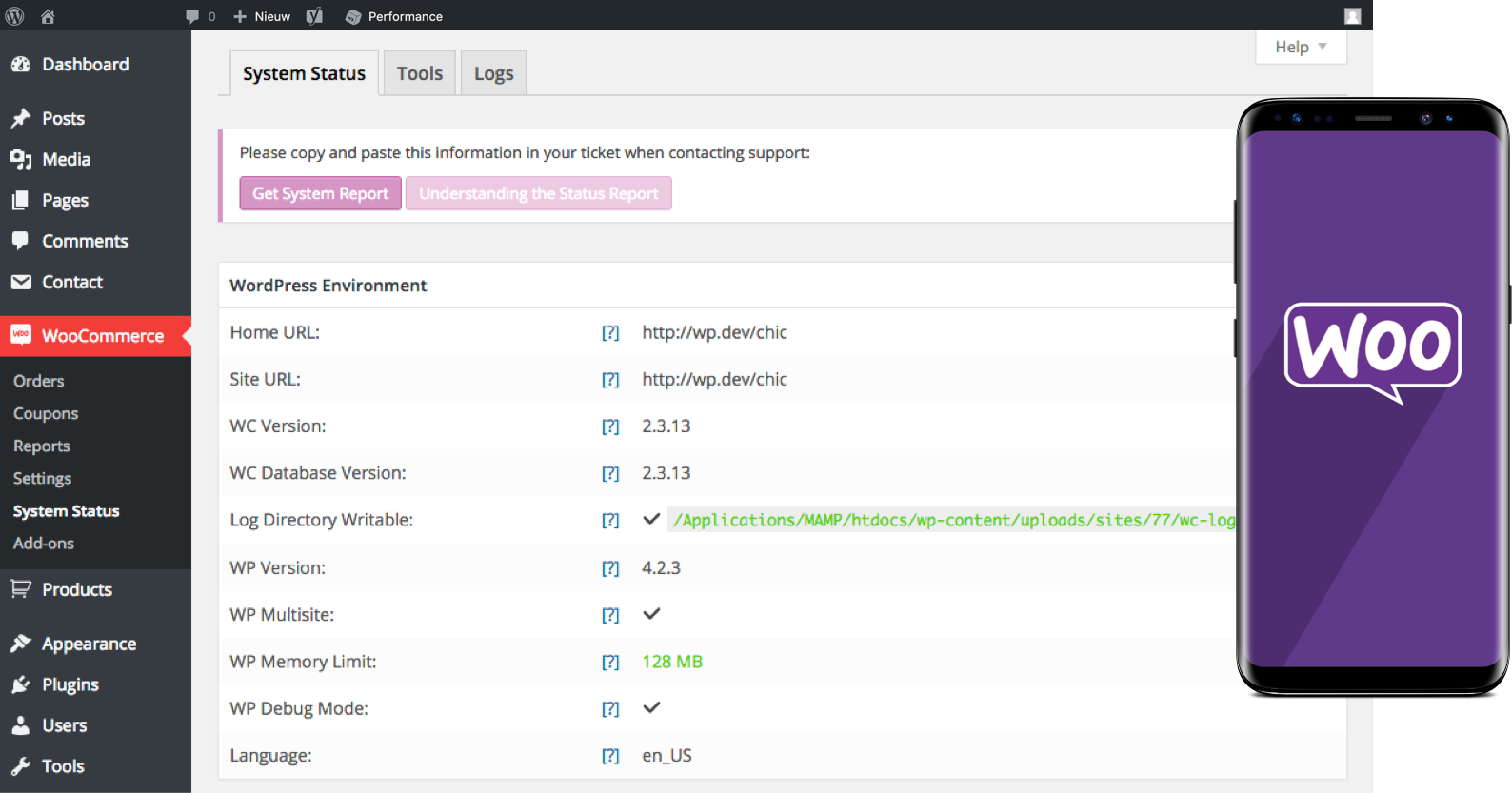The image size is (1512, 793).
Task: Click the Contact envelope icon
Action: click(21, 282)
